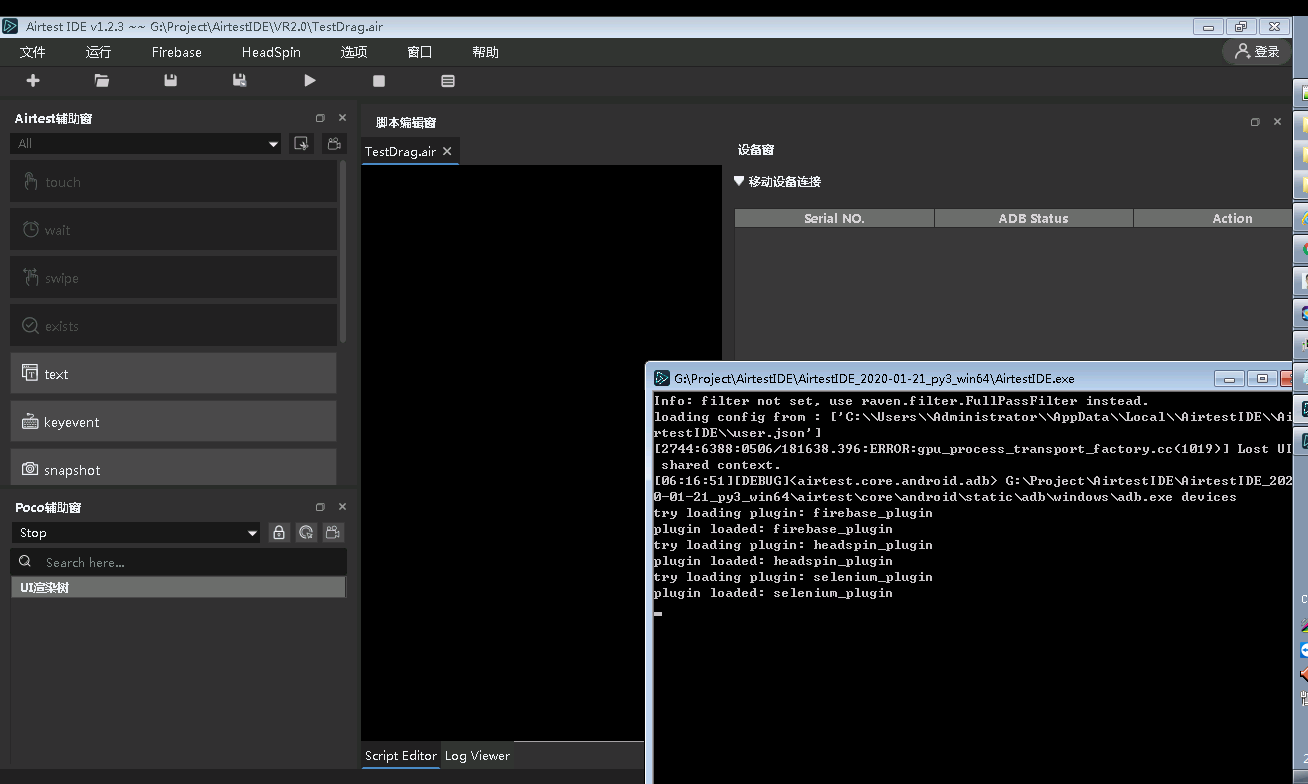Click the Serial NO. column header
The image size is (1308, 784).
point(834,218)
